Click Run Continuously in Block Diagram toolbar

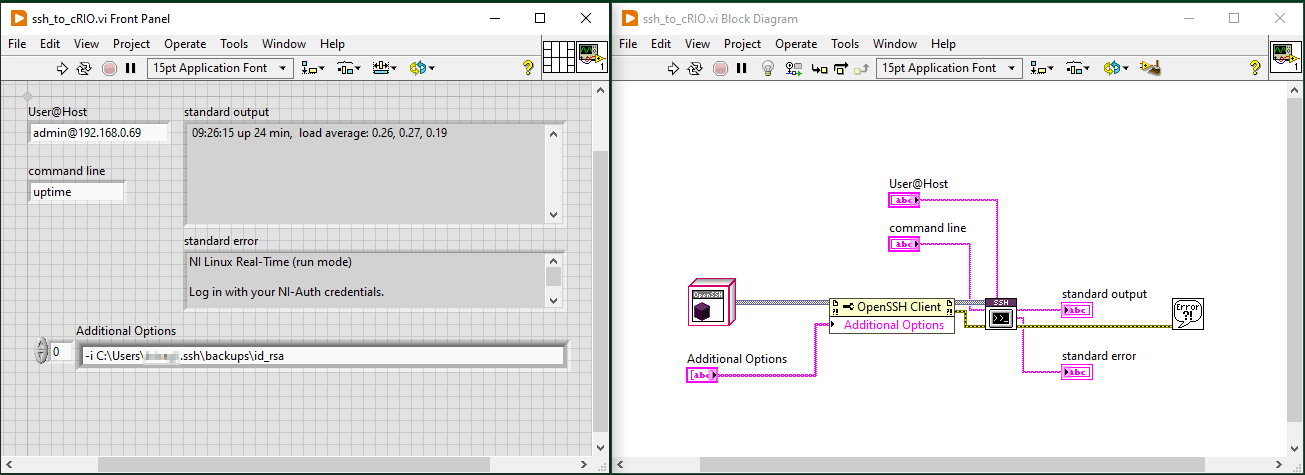coord(696,68)
